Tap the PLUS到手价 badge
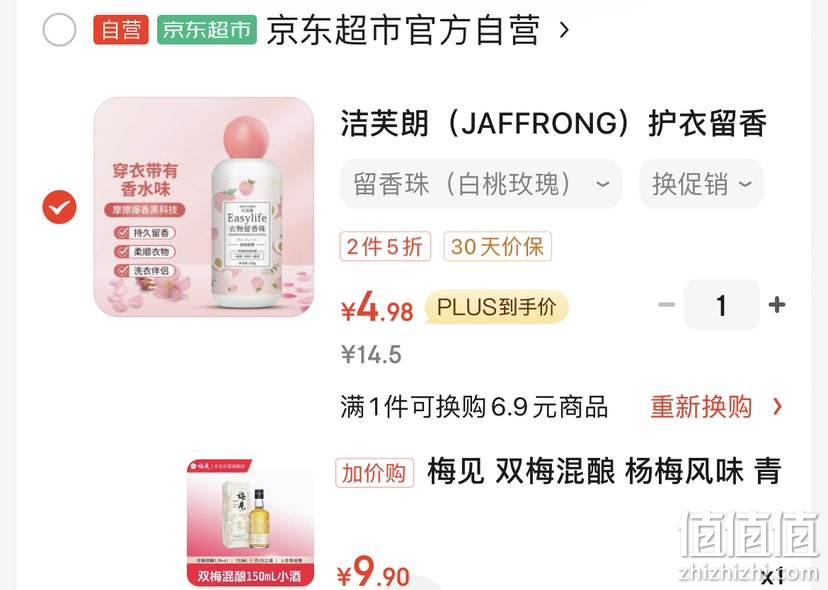The image size is (828, 590). (496, 306)
